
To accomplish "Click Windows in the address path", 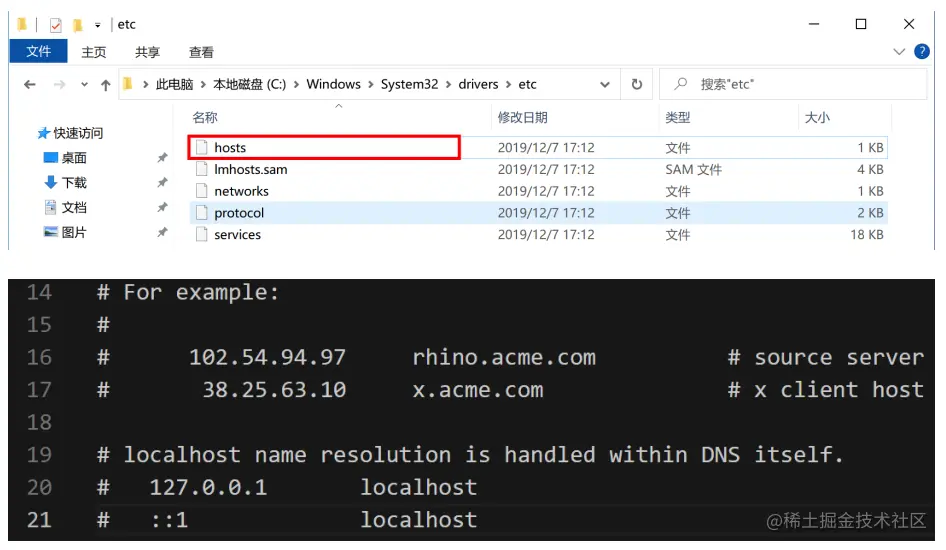I will coord(333,84).
